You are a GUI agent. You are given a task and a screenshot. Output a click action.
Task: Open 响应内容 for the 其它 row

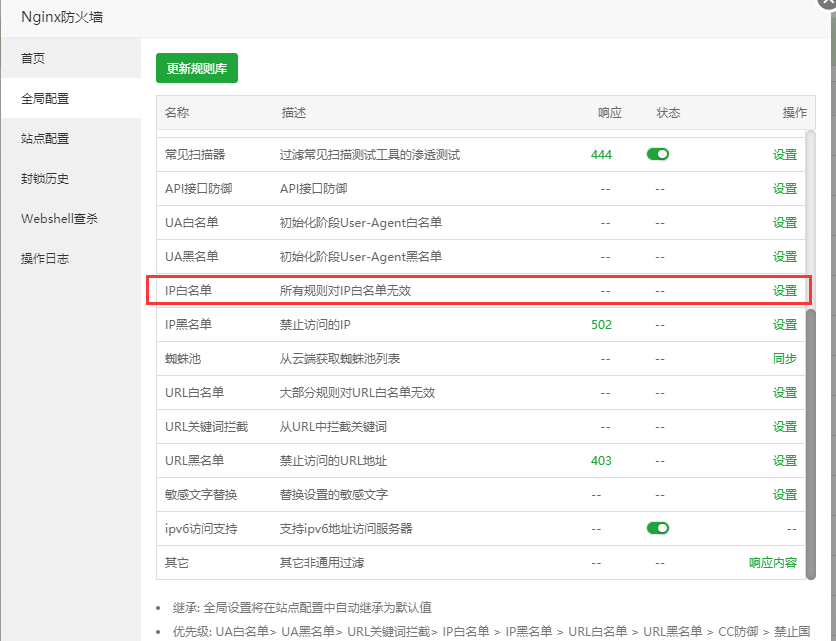[x=773, y=563]
